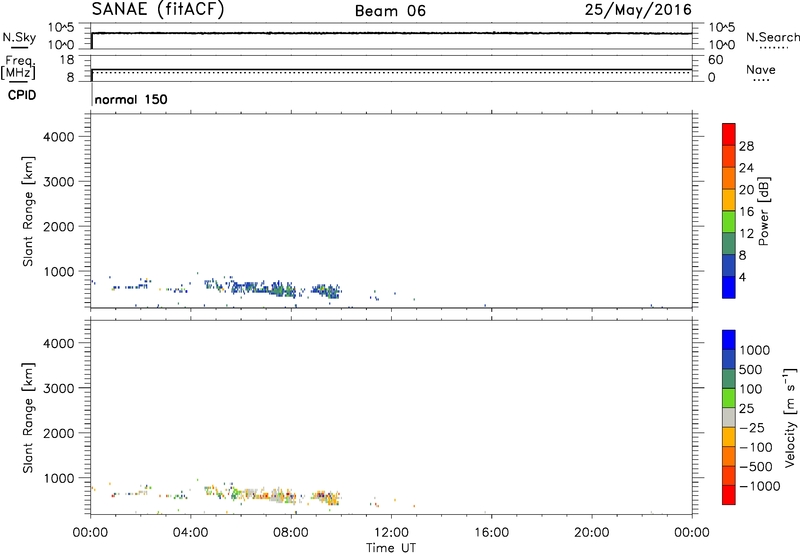Select the "2000" tick in the velocity panel
The height and width of the screenshot is (554, 800).
[x=59, y=433]
